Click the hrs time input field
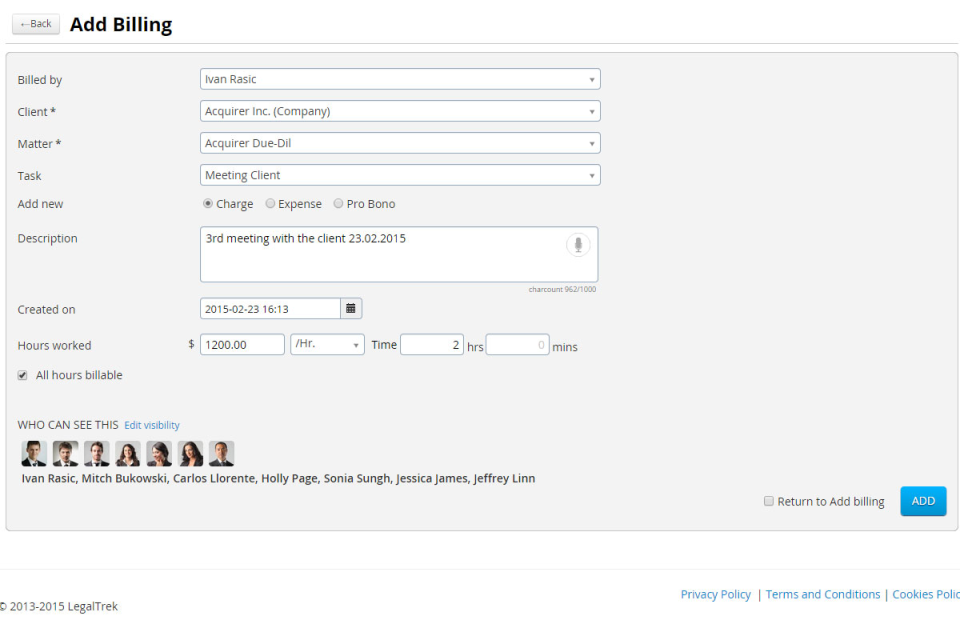 [431, 344]
